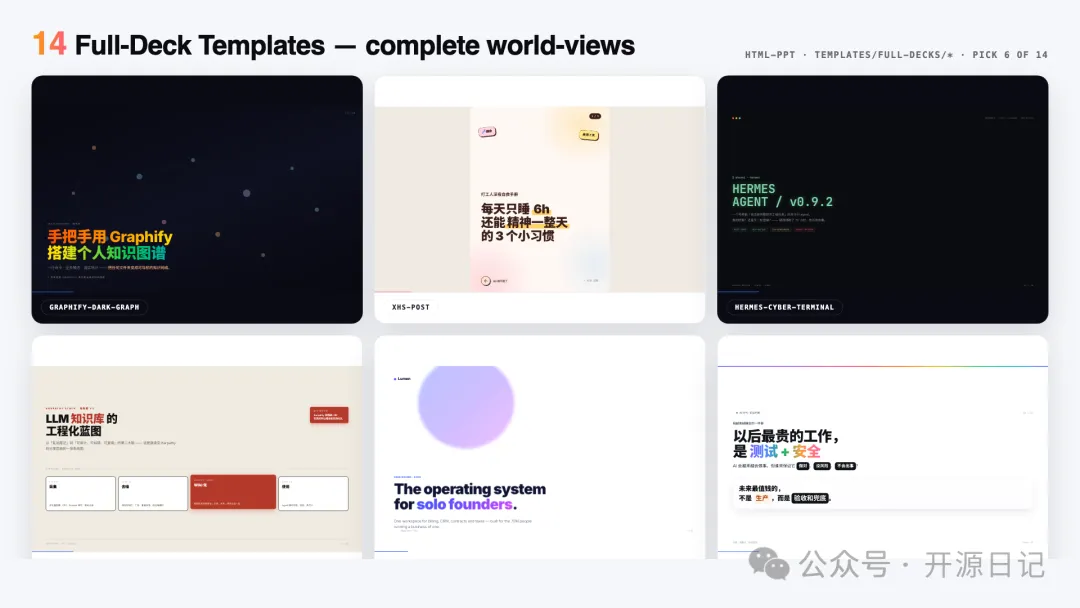Click 'TEMPLATES/FULL-DECKS/*' path text
This screenshot has width=1080, height=608.
[x=884, y=55]
